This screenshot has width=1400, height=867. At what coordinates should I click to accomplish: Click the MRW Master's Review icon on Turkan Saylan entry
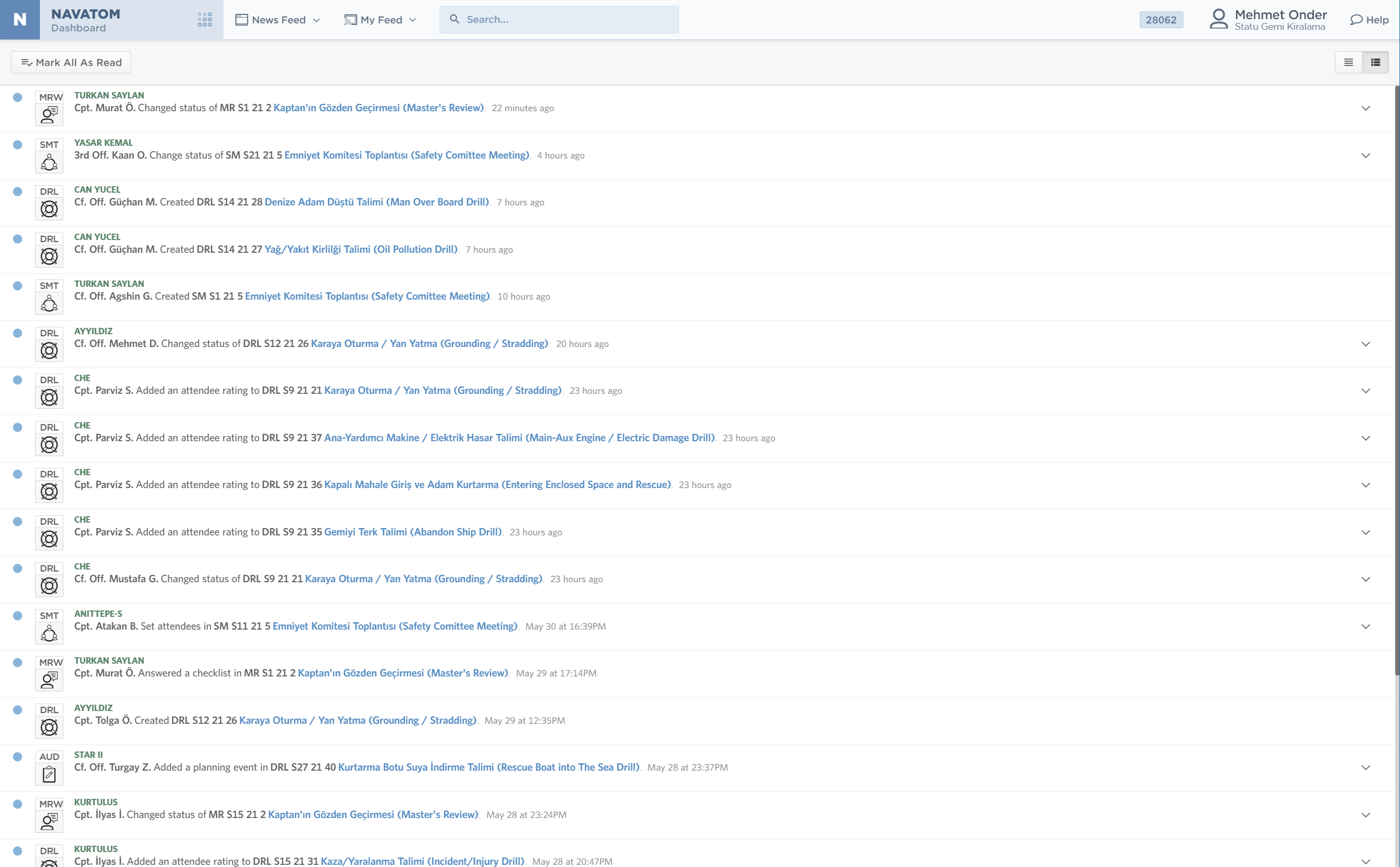49,109
